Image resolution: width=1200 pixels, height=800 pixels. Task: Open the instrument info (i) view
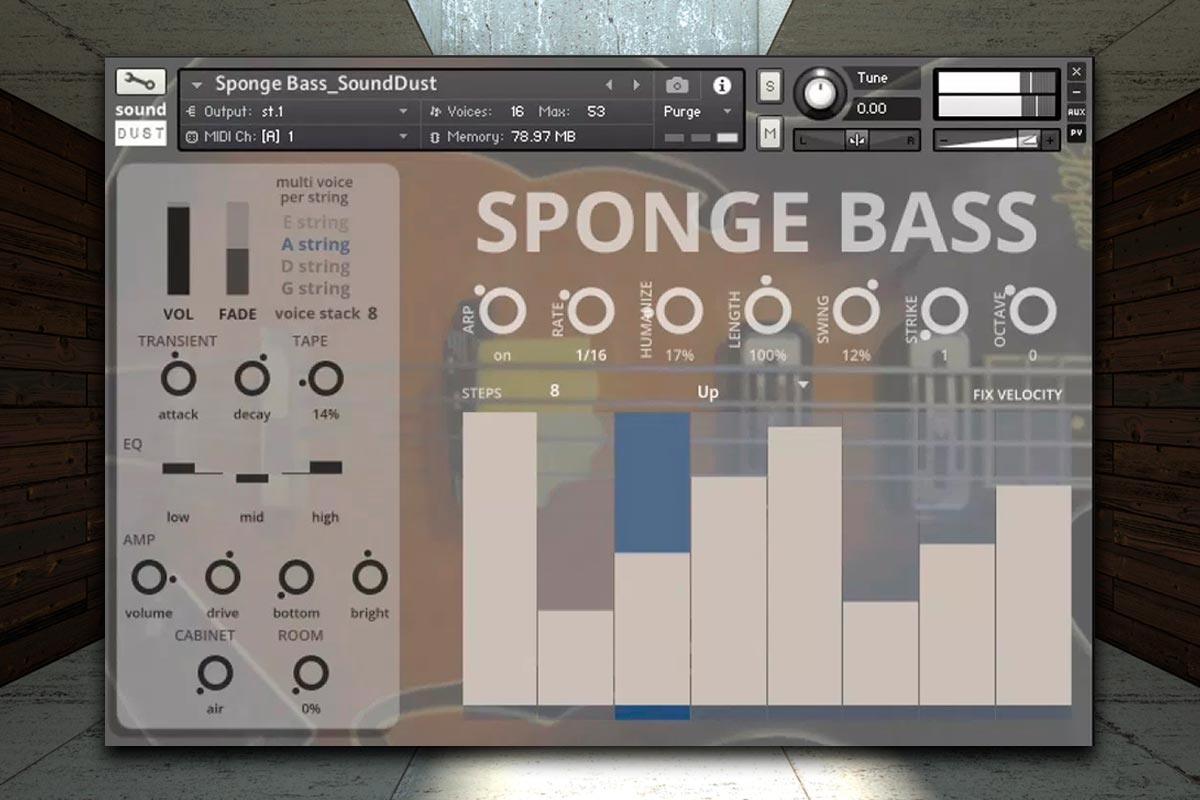coord(722,85)
